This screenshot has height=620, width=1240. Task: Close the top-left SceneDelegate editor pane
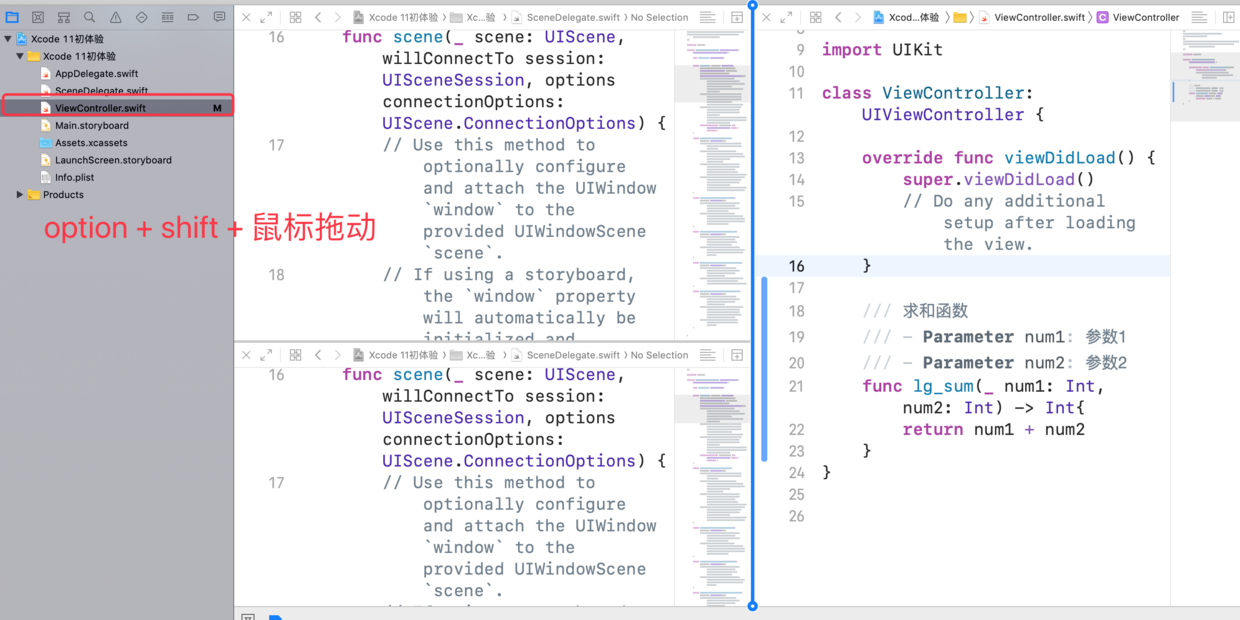tap(246, 17)
